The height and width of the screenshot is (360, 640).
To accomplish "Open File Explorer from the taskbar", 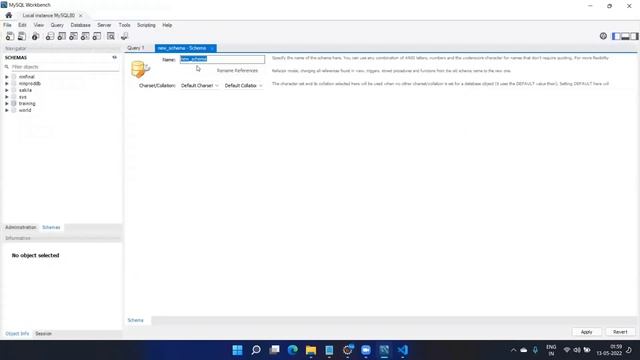I will point(311,350).
